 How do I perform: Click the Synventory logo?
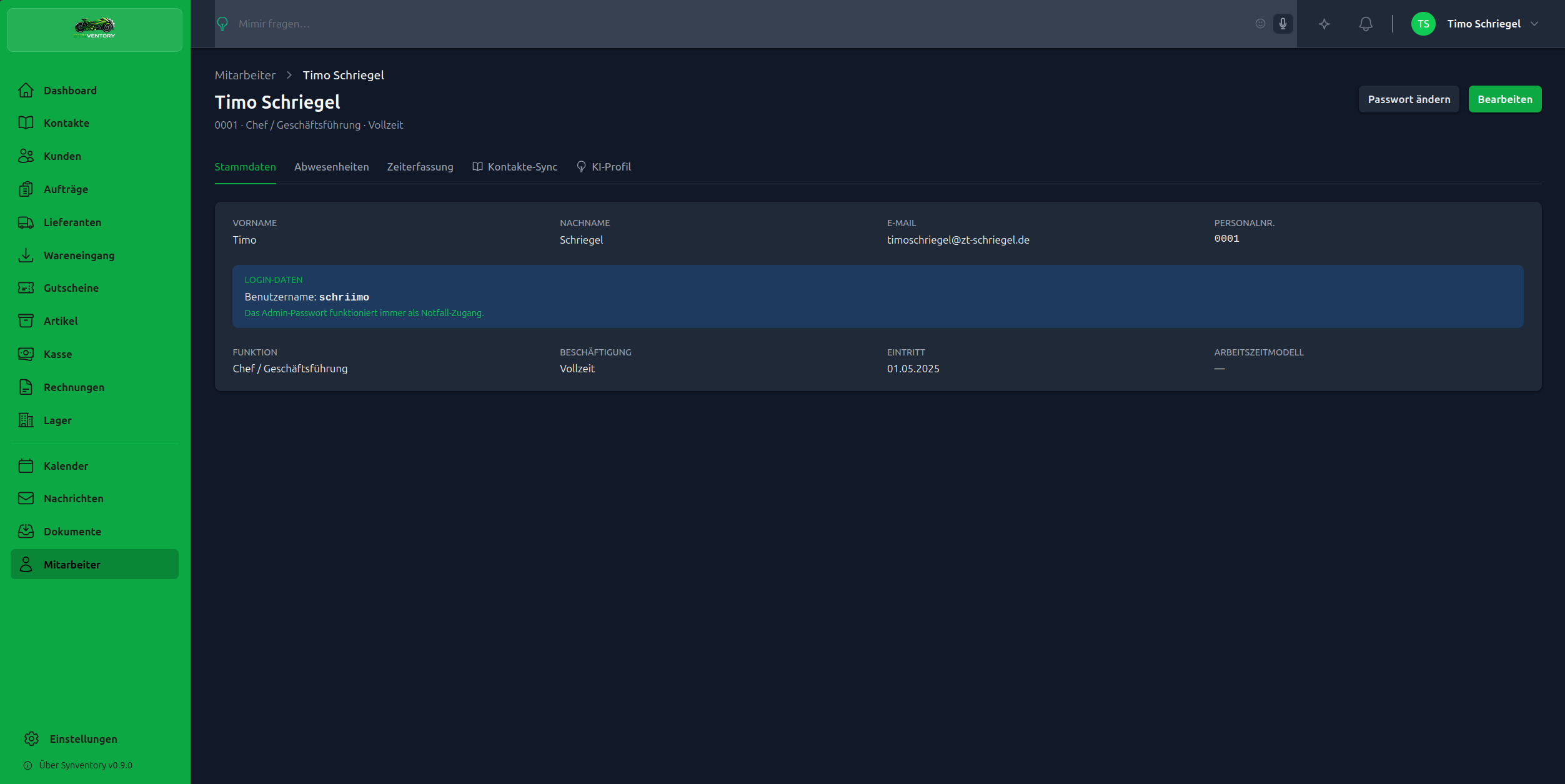[94, 29]
